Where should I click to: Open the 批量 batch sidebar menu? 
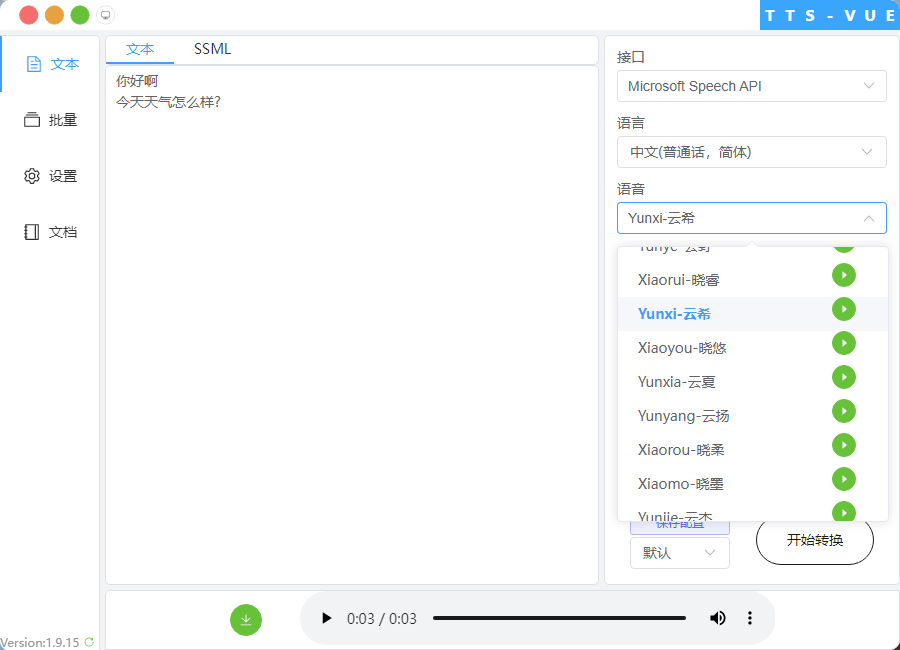51,120
